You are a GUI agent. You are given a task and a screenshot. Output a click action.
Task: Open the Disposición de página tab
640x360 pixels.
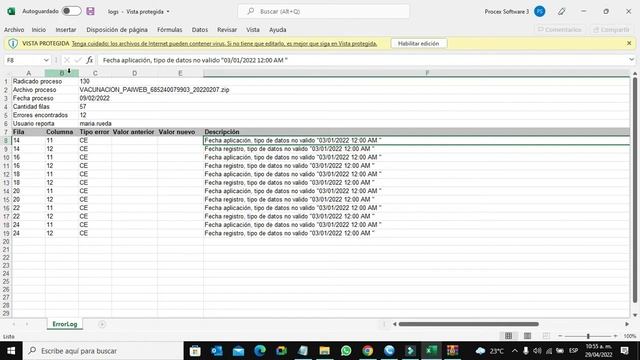tap(117, 30)
